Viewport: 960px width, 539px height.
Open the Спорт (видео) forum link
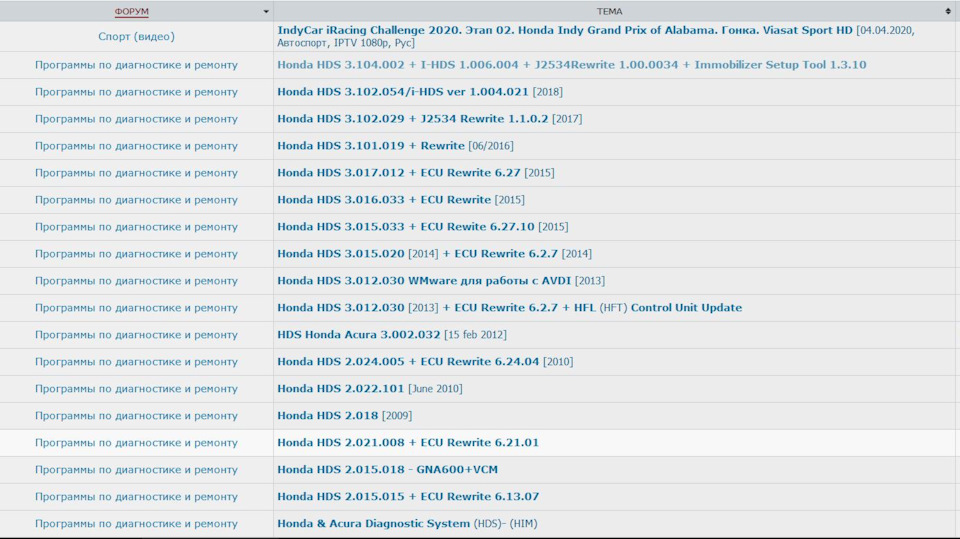(x=137, y=36)
